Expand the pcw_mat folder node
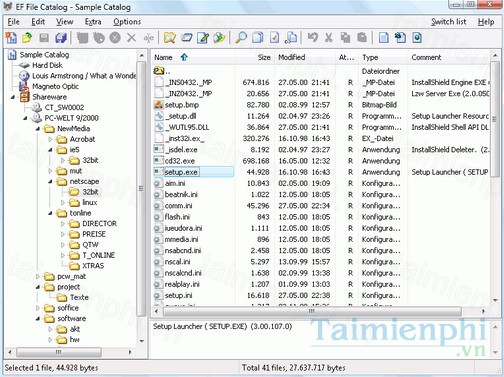The width and height of the screenshot is (504, 377). 38,276
